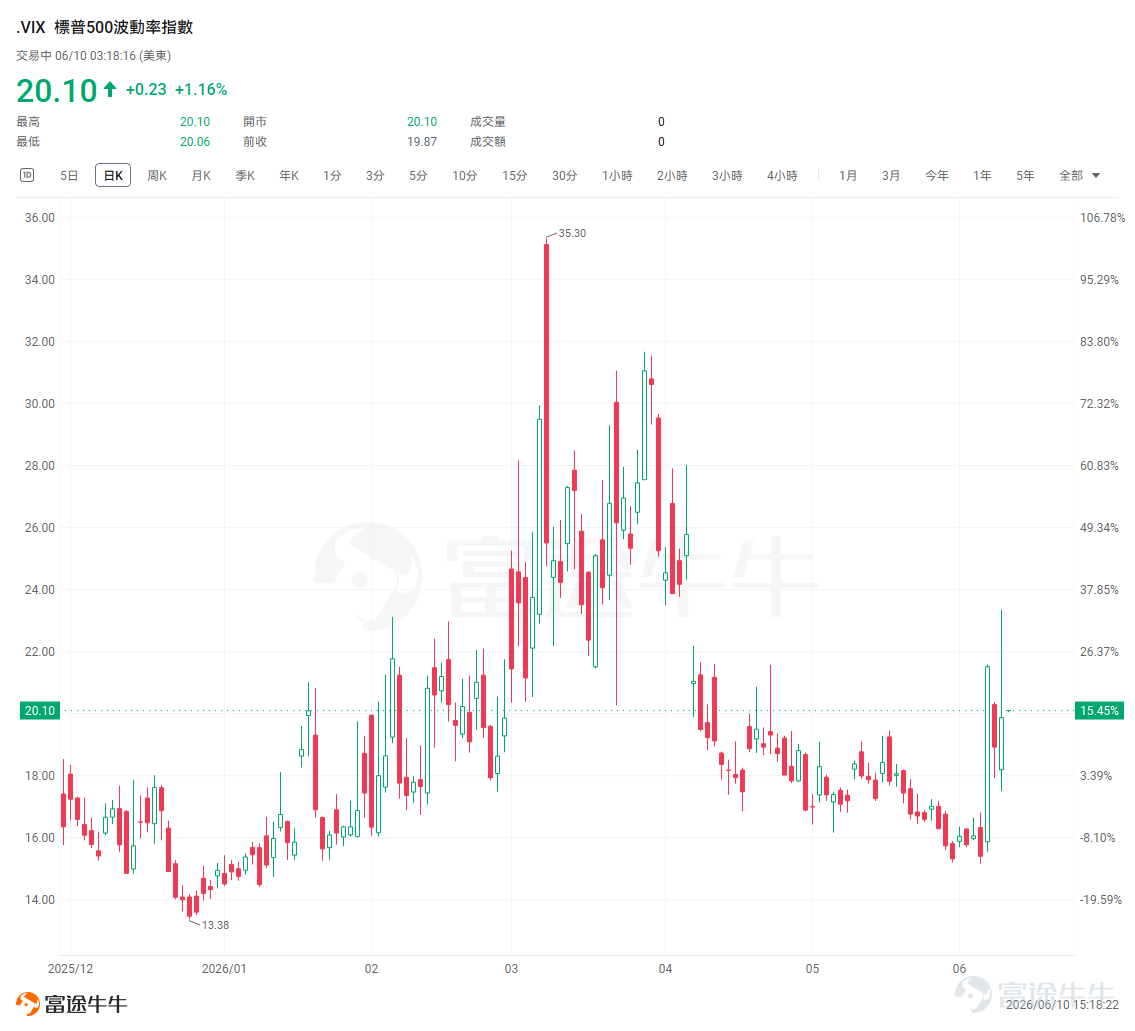The width and height of the screenshot is (1135, 1031).
Task: Click the 15.45% percentage axis label
Action: coord(1099,710)
